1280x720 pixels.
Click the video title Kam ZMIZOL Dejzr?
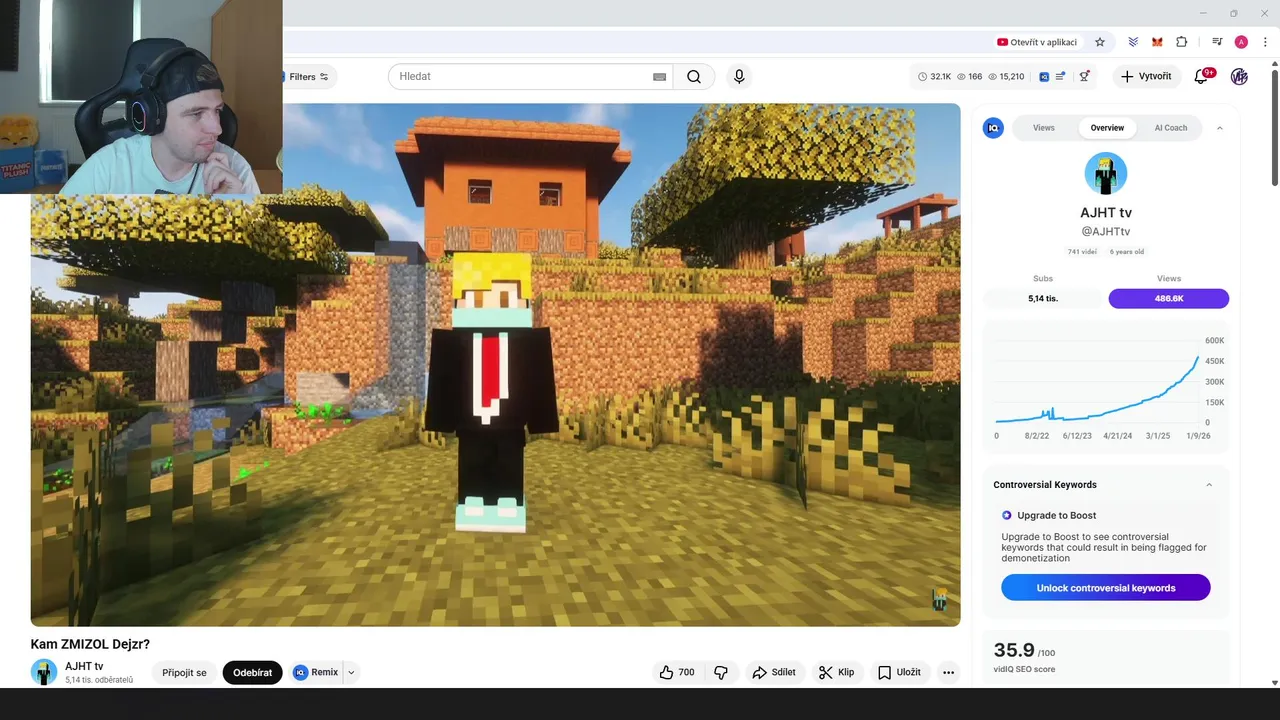[x=90, y=644]
